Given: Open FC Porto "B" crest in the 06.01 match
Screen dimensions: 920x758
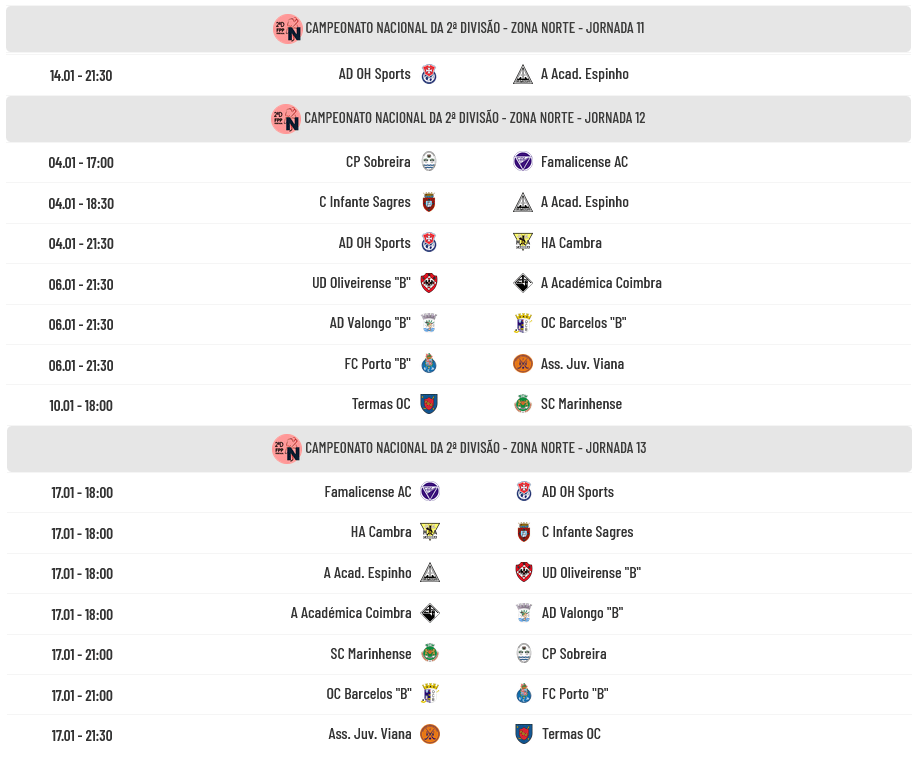Looking at the screenshot, I should pyautogui.click(x=429, y=364).
